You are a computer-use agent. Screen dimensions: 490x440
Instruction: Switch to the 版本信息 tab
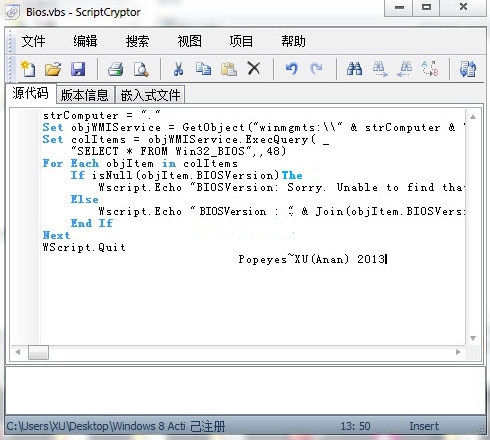pyautogui.click(x=85, y=95)
